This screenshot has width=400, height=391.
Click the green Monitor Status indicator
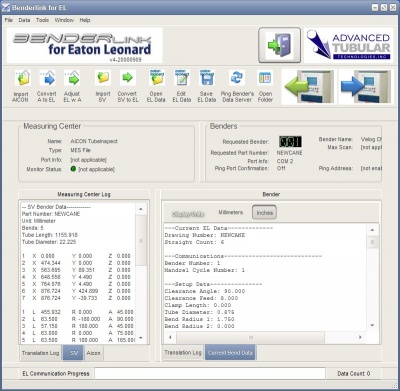click(74, 169)
